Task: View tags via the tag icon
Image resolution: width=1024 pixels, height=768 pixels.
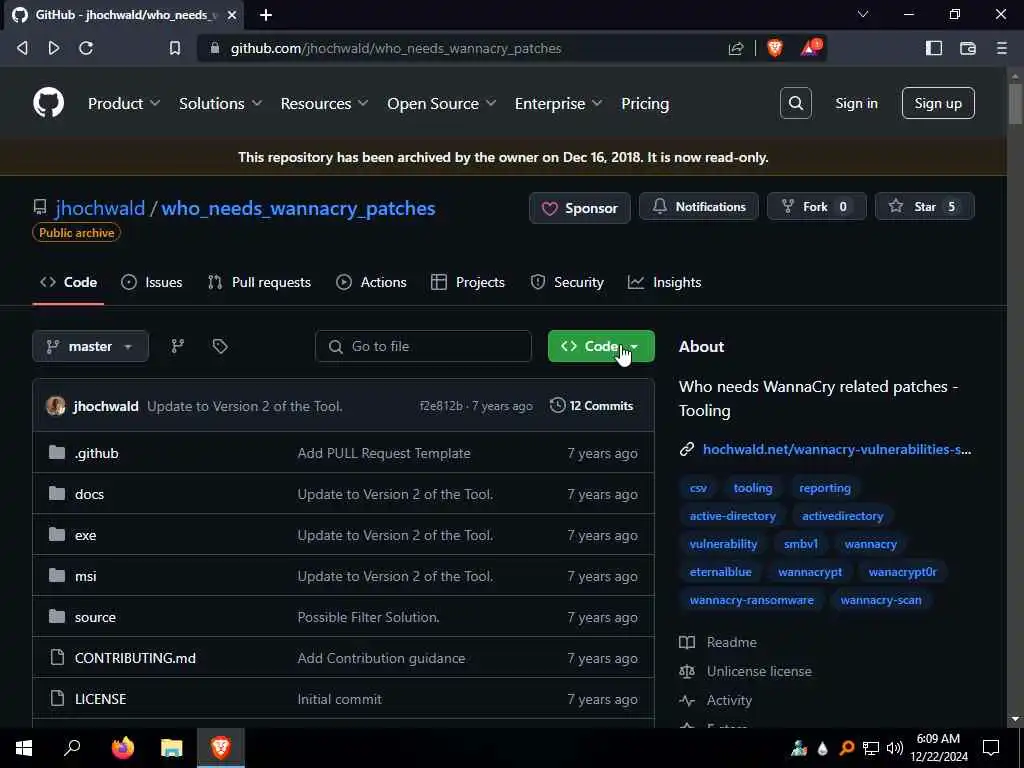Action: coord(220,346)
